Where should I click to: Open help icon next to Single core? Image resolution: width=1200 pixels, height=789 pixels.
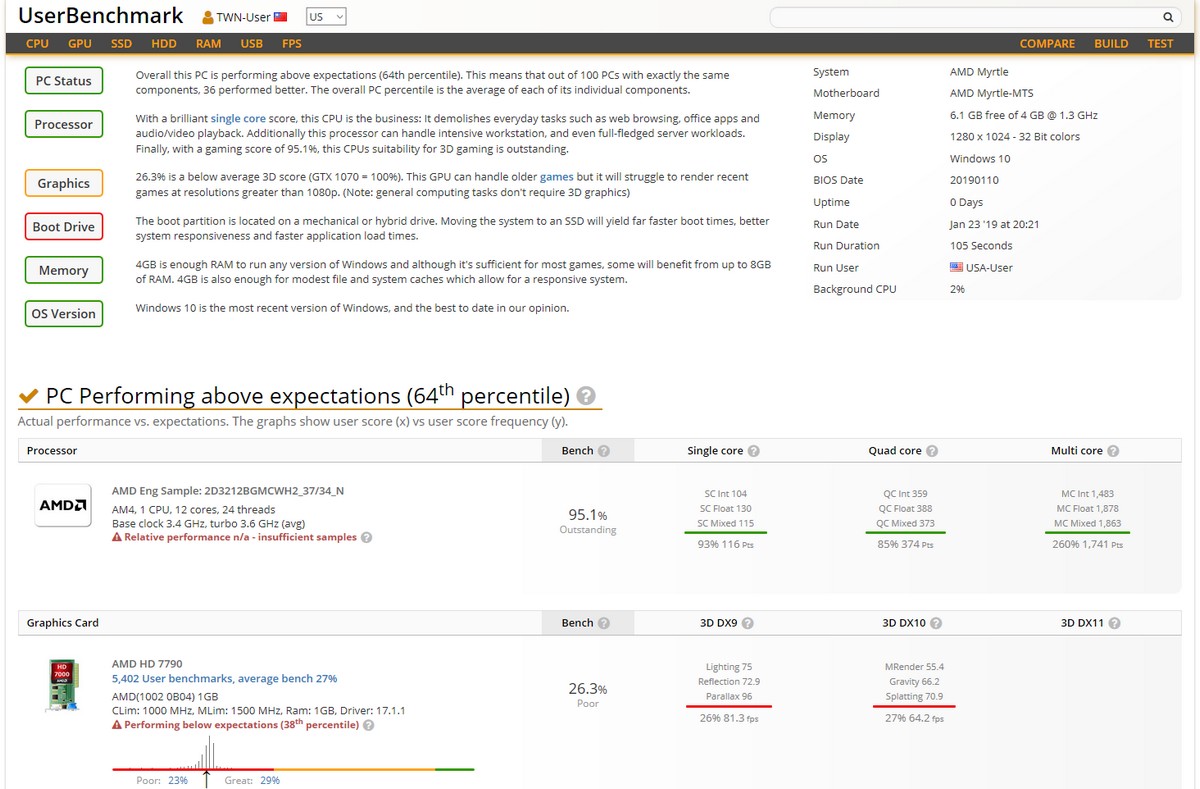(x=754, y=451)
